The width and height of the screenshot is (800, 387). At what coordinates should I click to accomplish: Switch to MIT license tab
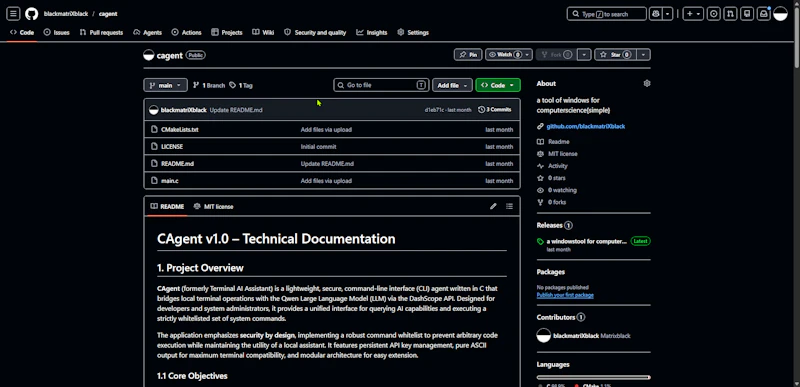click(213, 207)
